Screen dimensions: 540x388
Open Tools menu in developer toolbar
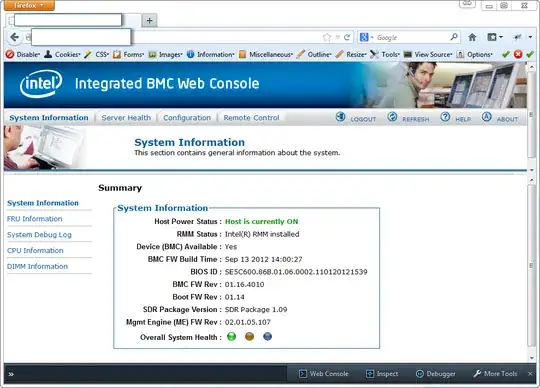[385, 54]
